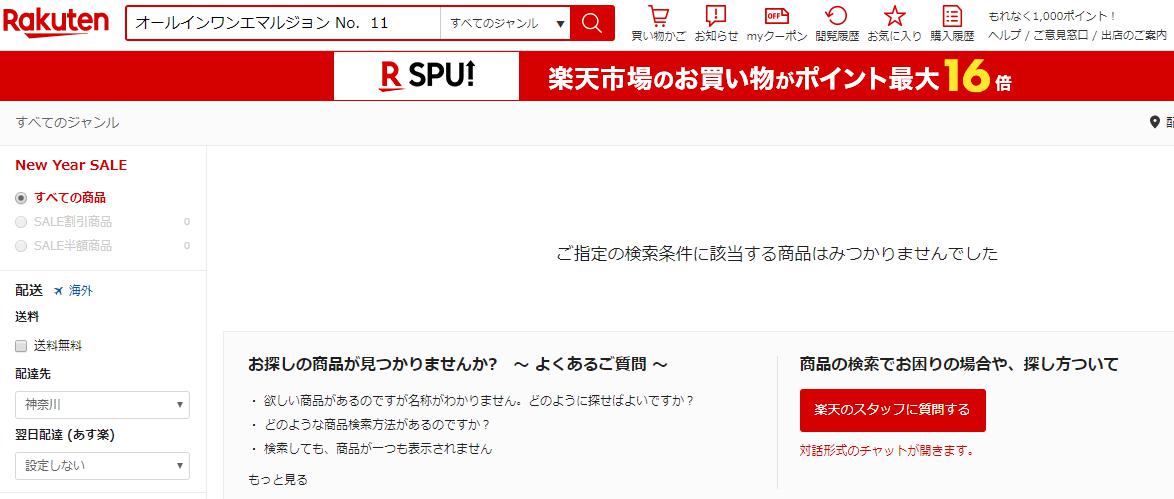
Task: Click the R SPU! banner logo
Action: [426, 76]
